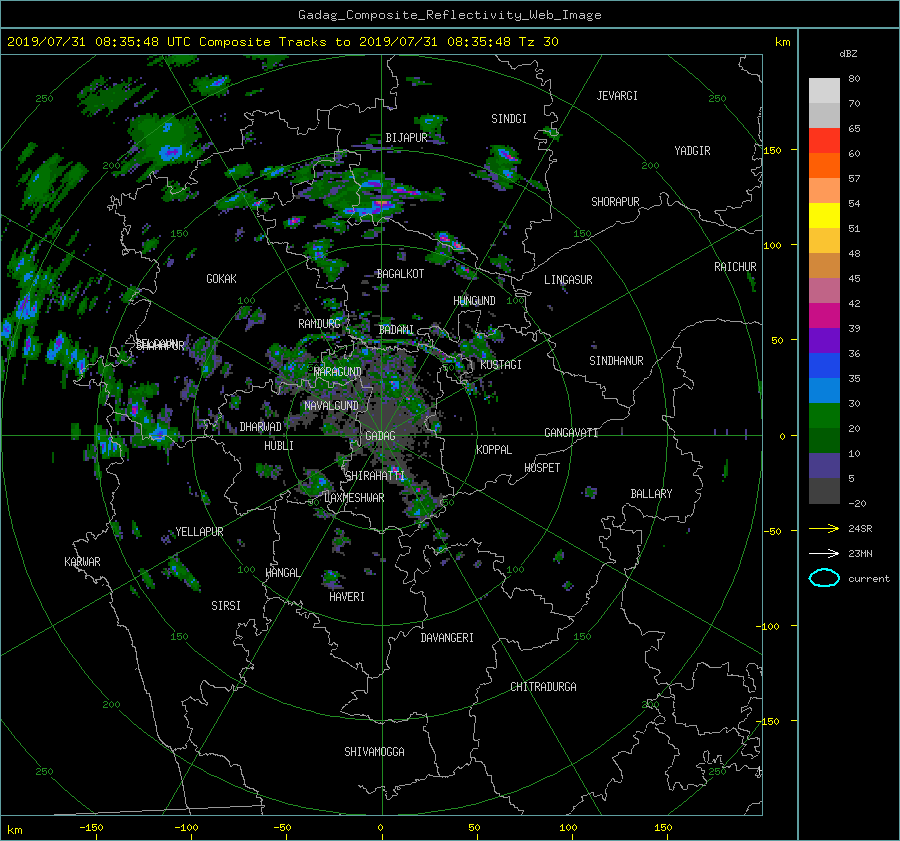This screenshot has height=841, width=900.
Task: Click the dBZ legend heading
Action: click(x=848, y=54)
